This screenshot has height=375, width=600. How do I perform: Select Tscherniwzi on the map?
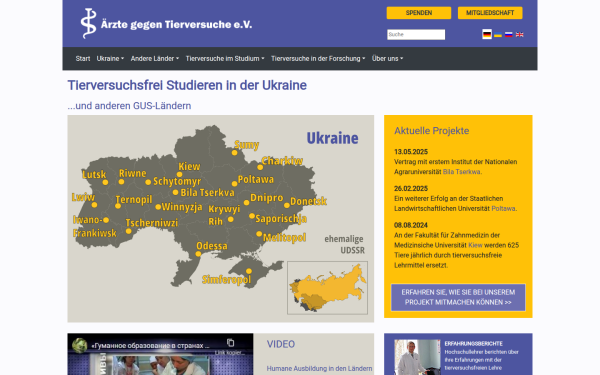[152, 223]
